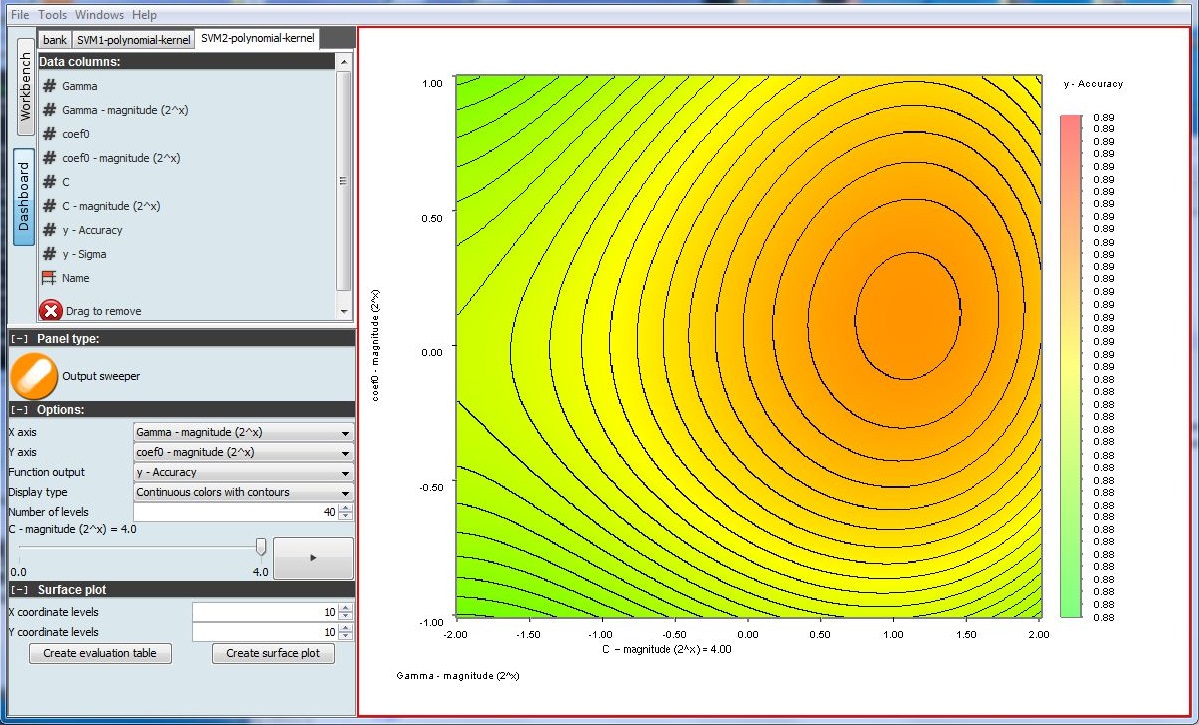The width and height of the screenshot is (1199, 725).
Task: Click the hash icon beside C column
Action: [49, 182]
